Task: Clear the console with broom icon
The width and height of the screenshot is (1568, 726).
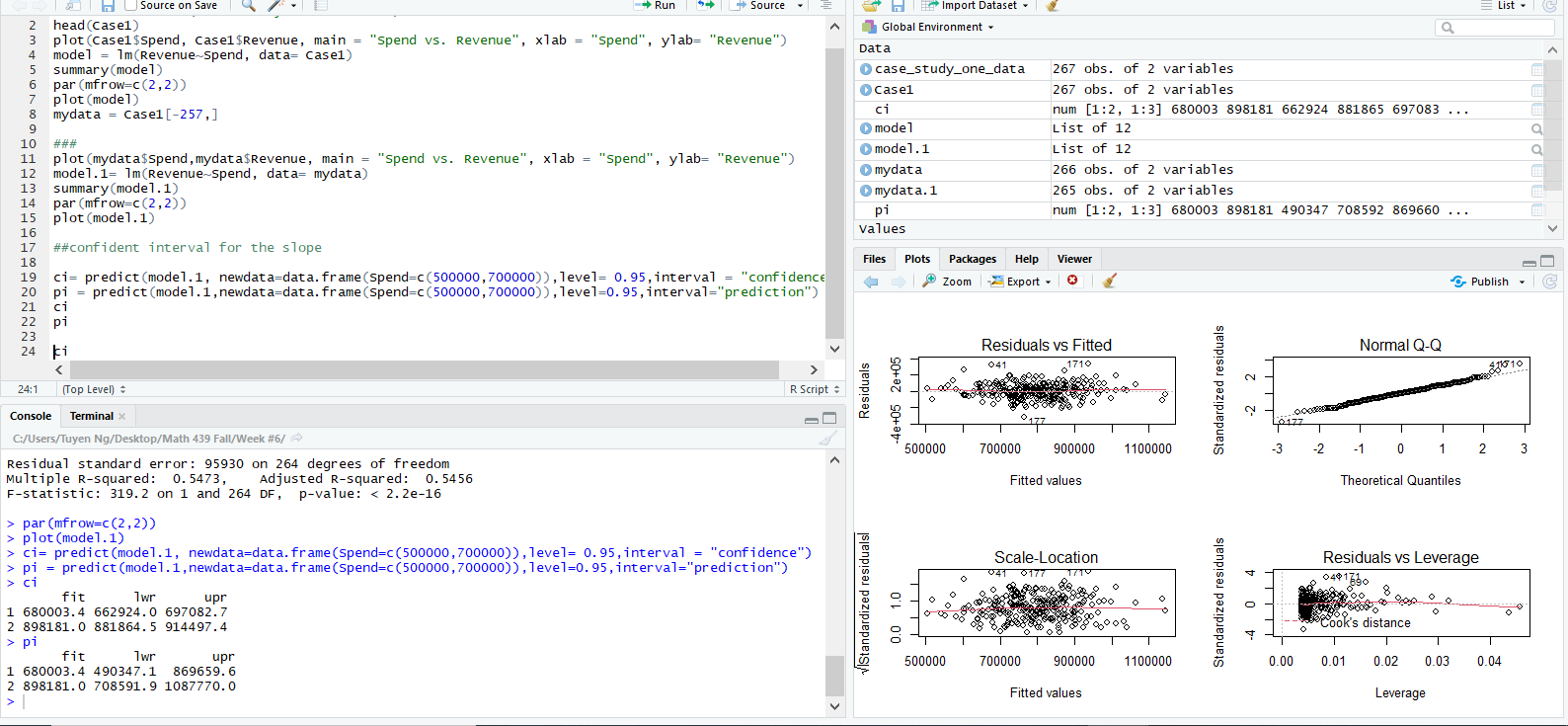Action: pyautogui.click(x=828, y=438)
